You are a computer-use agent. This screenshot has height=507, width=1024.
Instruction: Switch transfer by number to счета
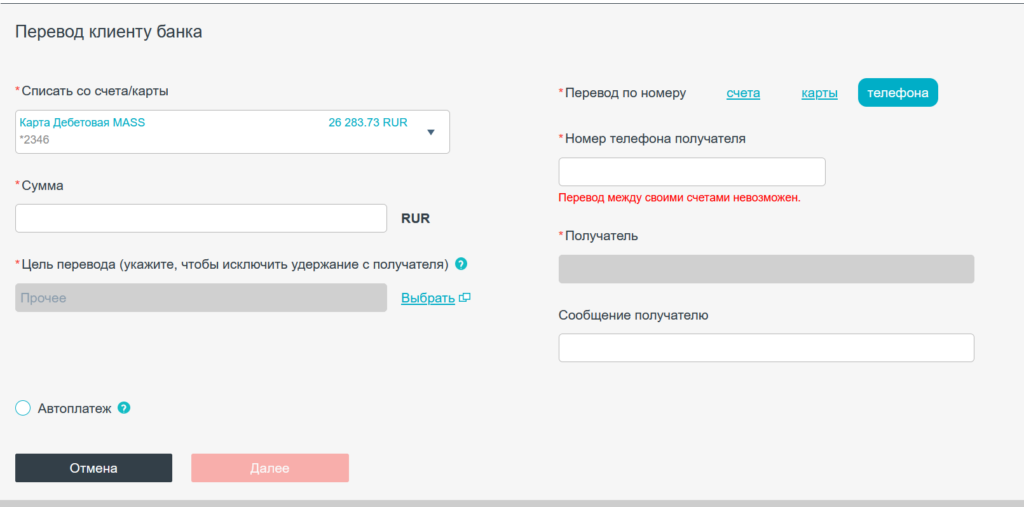point(743,93)
